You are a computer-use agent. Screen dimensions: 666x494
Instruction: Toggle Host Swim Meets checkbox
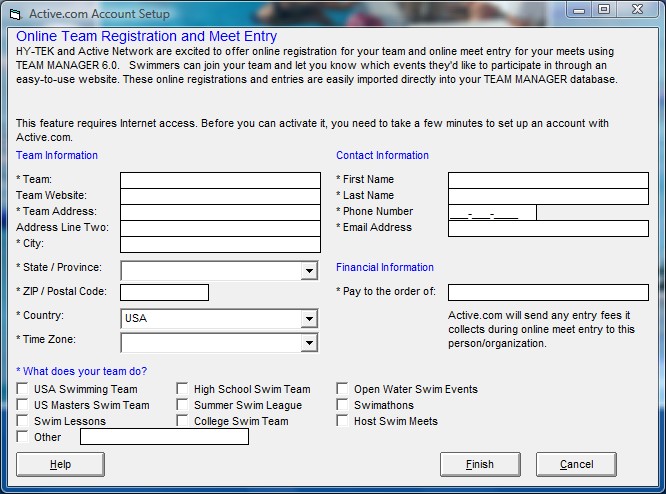[x=342, y=421]
